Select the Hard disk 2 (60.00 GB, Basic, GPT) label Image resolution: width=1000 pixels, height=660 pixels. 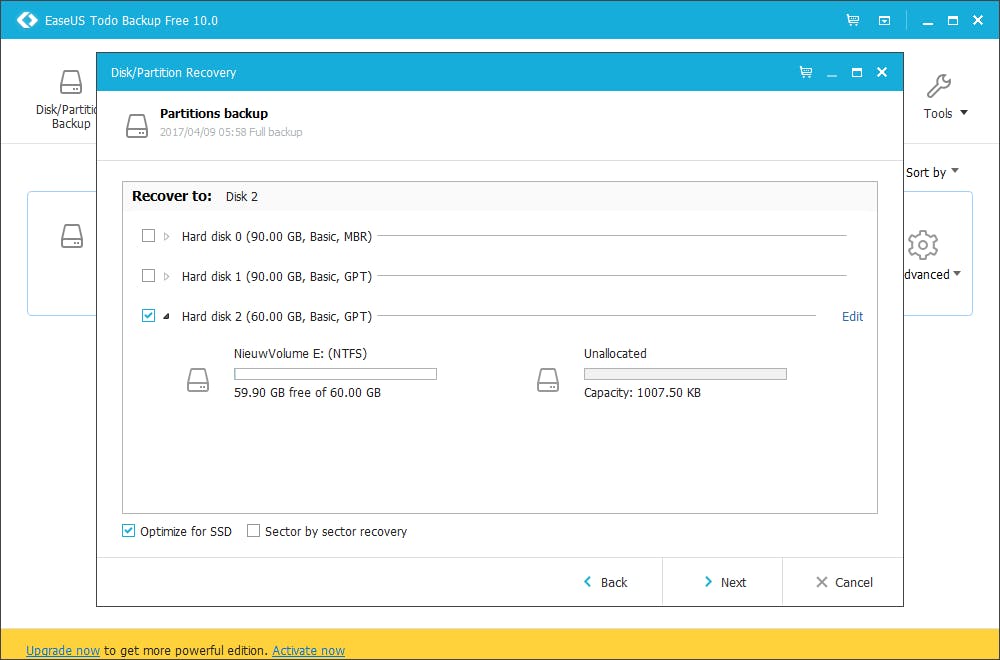[277, 316]
